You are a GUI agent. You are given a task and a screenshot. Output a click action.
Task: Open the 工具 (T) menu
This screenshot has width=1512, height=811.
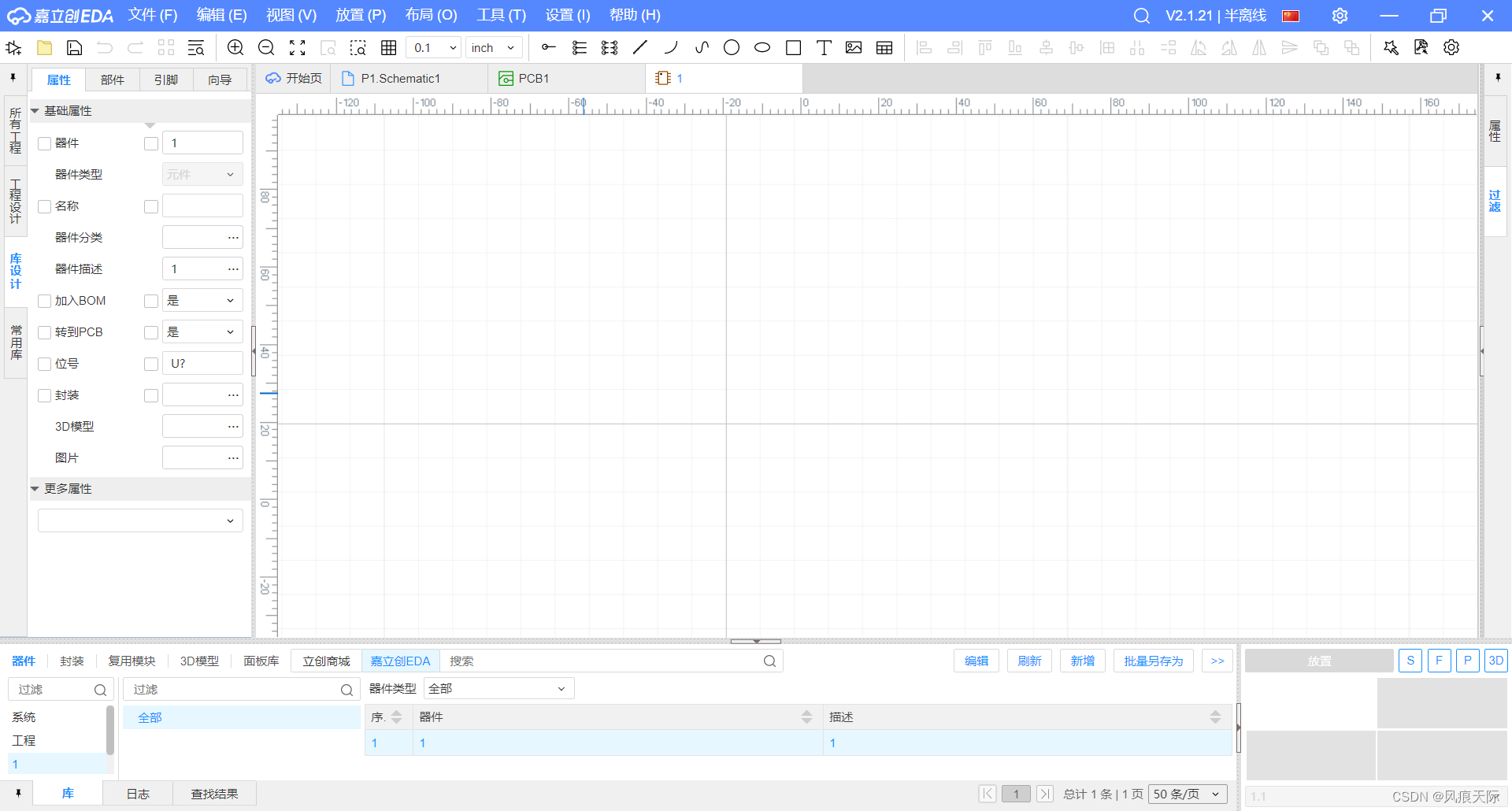501,16
